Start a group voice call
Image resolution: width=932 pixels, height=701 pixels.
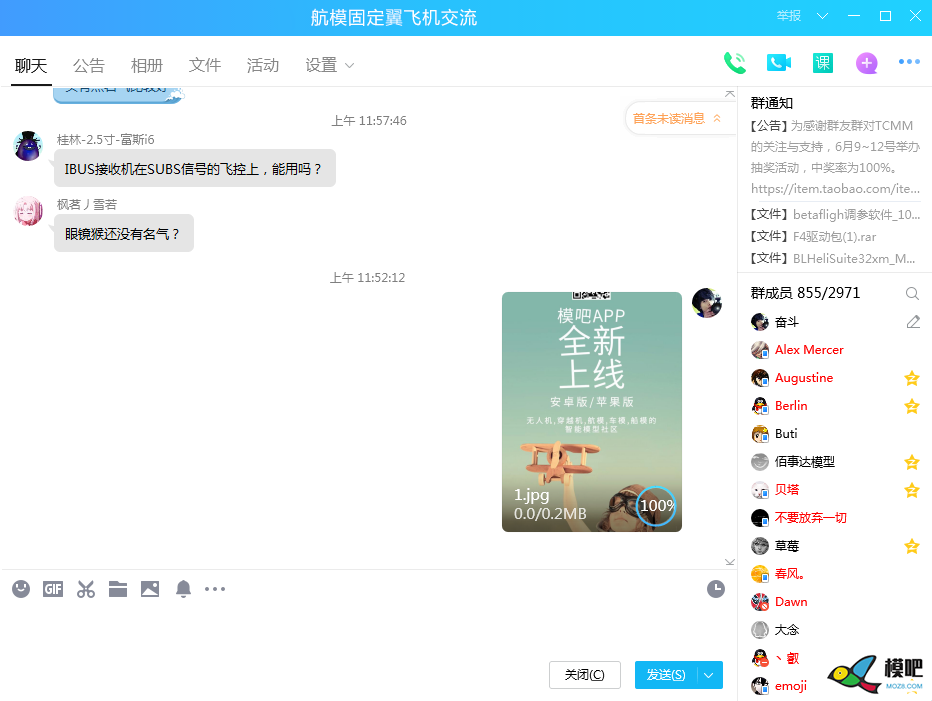(x=735, y=62)
